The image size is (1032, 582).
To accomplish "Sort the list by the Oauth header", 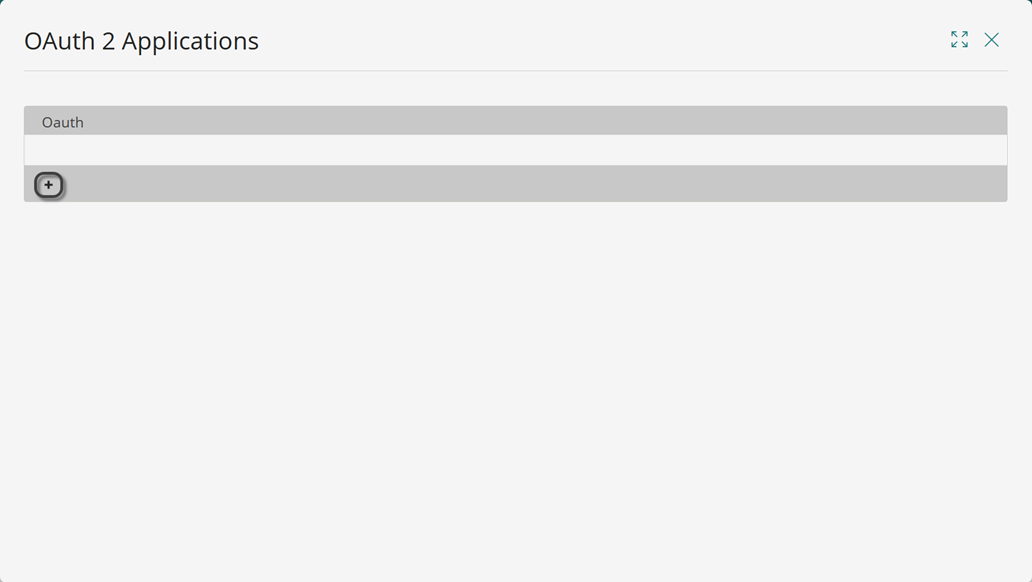I will pyautogui.click(x=63, y=122).
